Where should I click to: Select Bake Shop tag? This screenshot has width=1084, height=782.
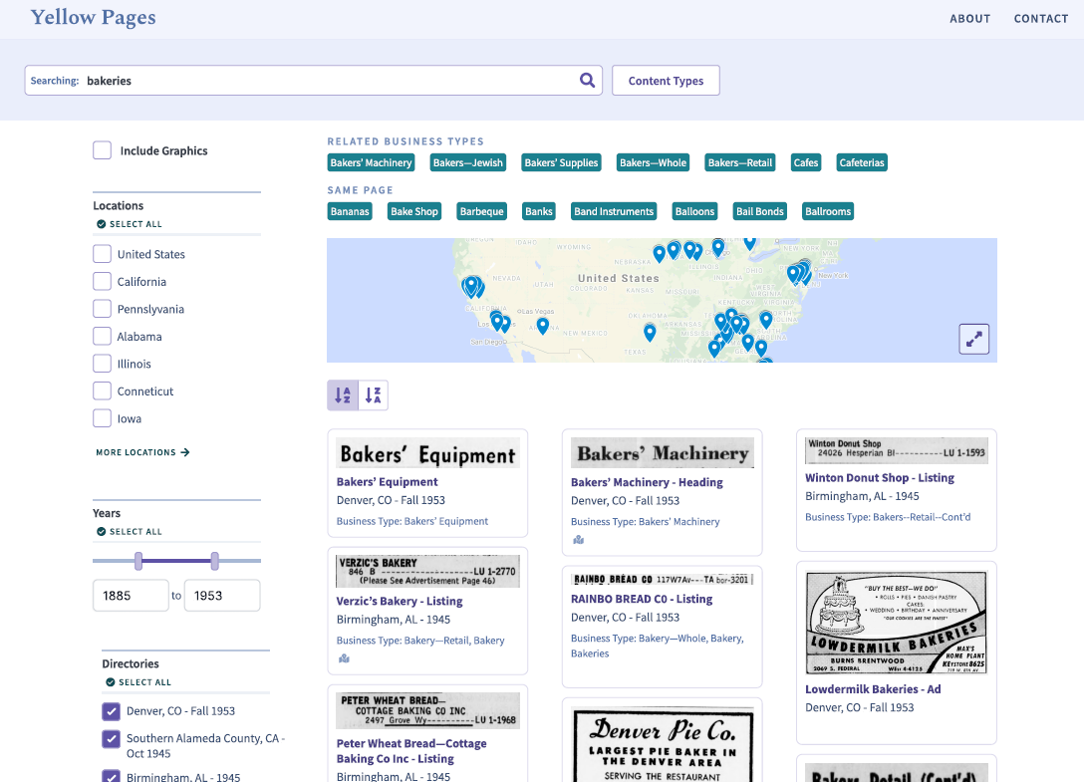coord(414,211)
